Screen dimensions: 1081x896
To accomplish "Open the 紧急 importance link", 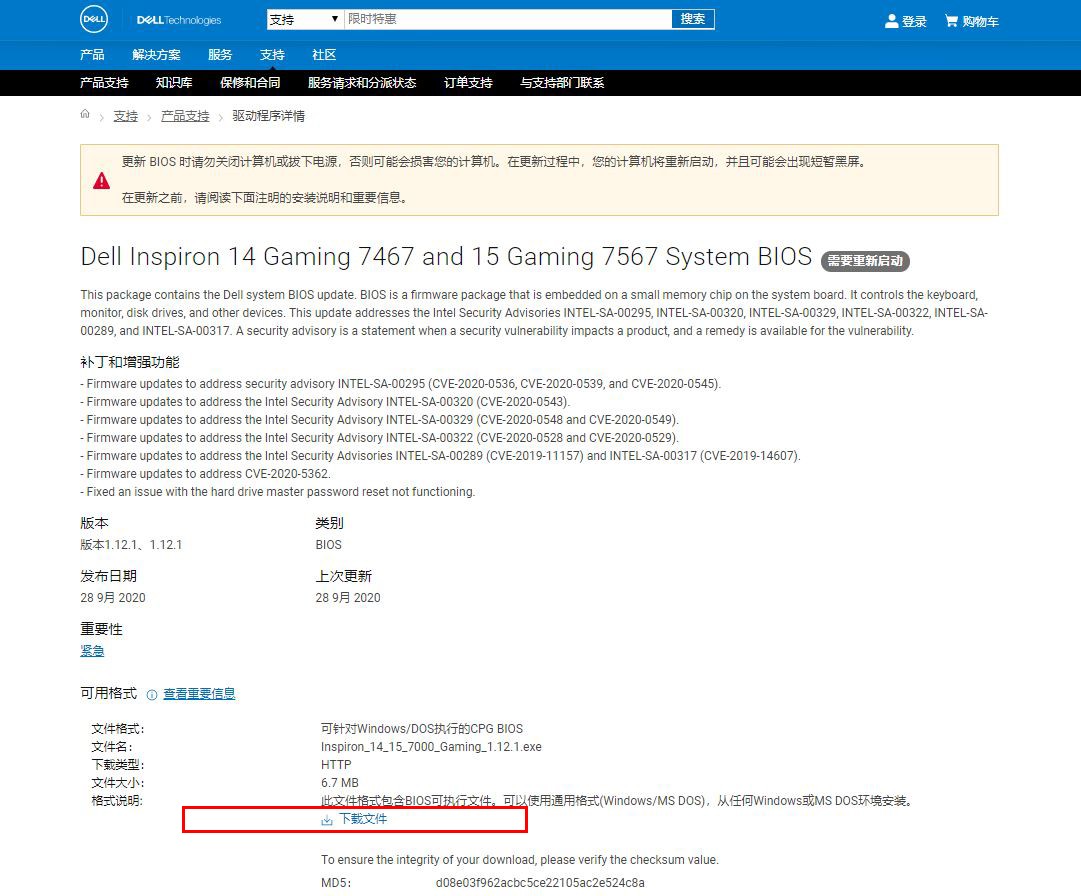I will (92, 651).
